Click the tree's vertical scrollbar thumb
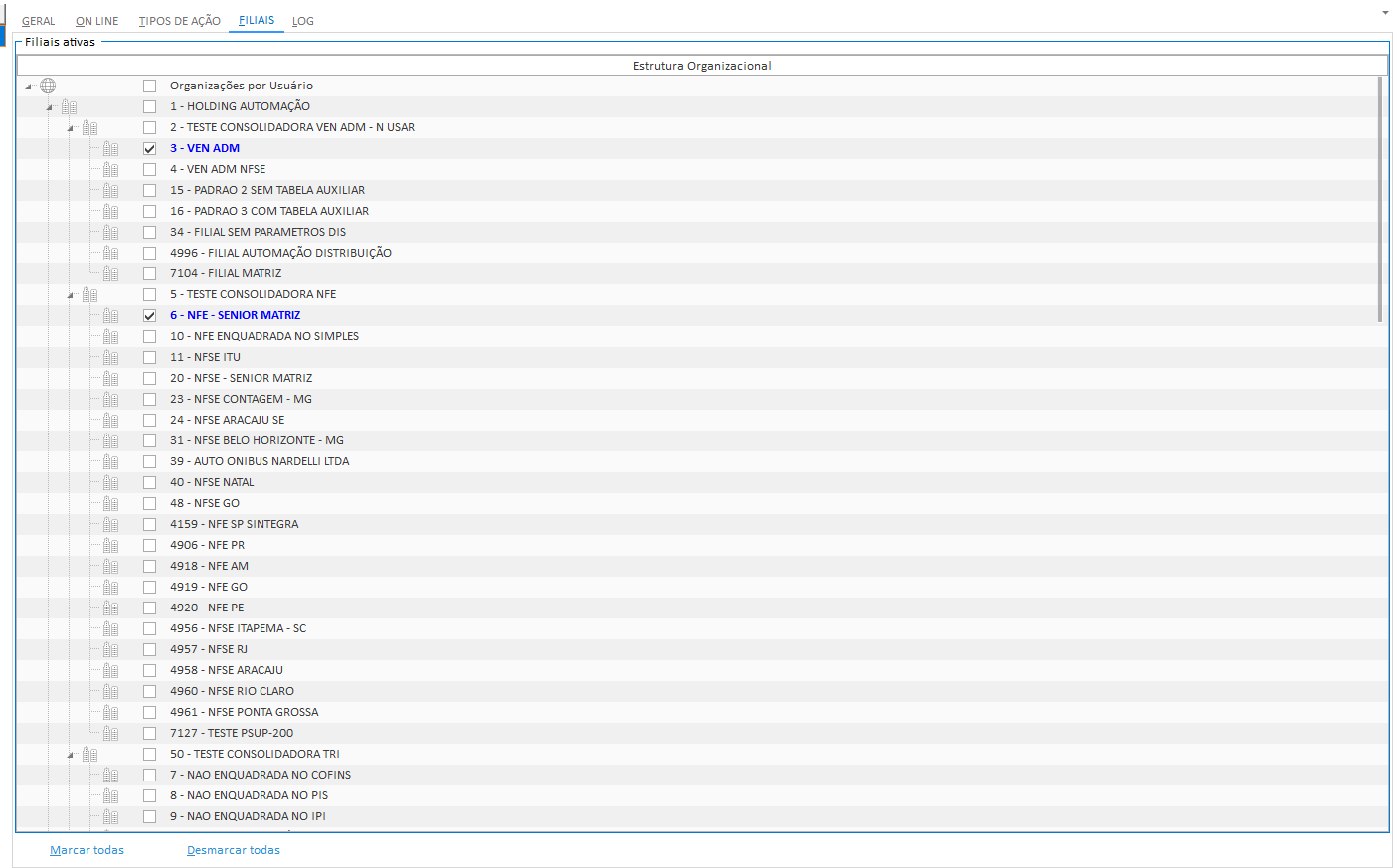Screen dimensions: 1394x868 (1380, 199)
